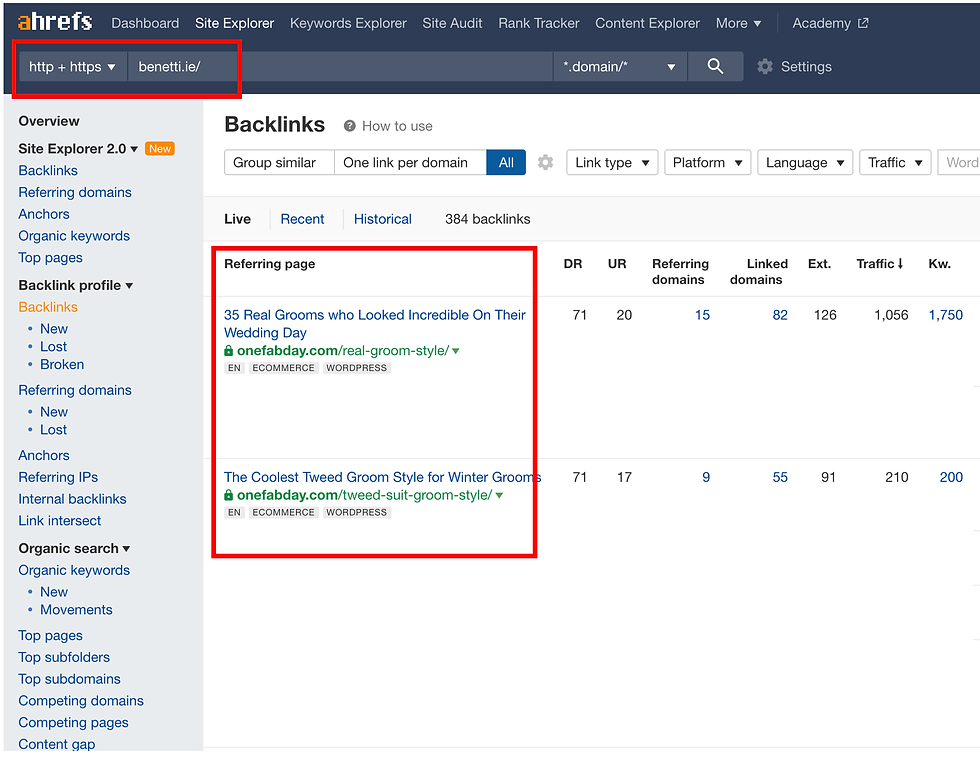Screen dimensions: 980x758
Task: Select One link per domain mode
Action: (410, 162)
